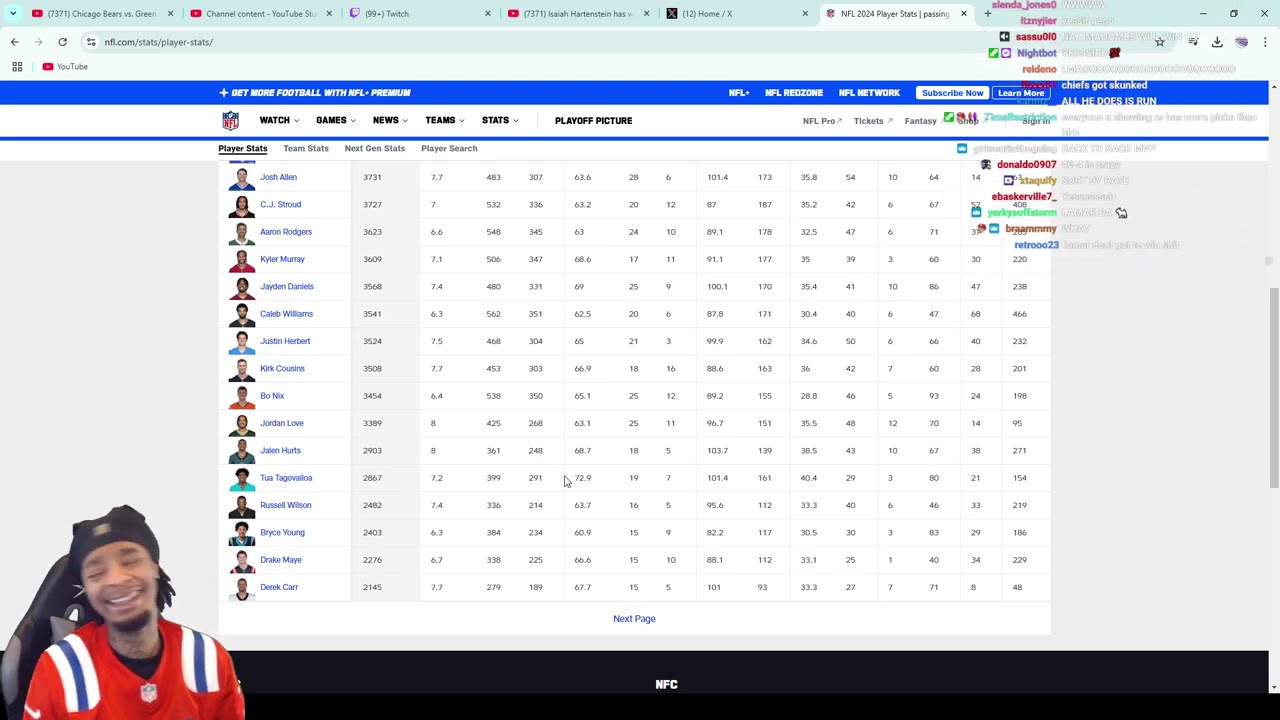
Task: Go to Next Page of stats
Action: tap(634, 619)
